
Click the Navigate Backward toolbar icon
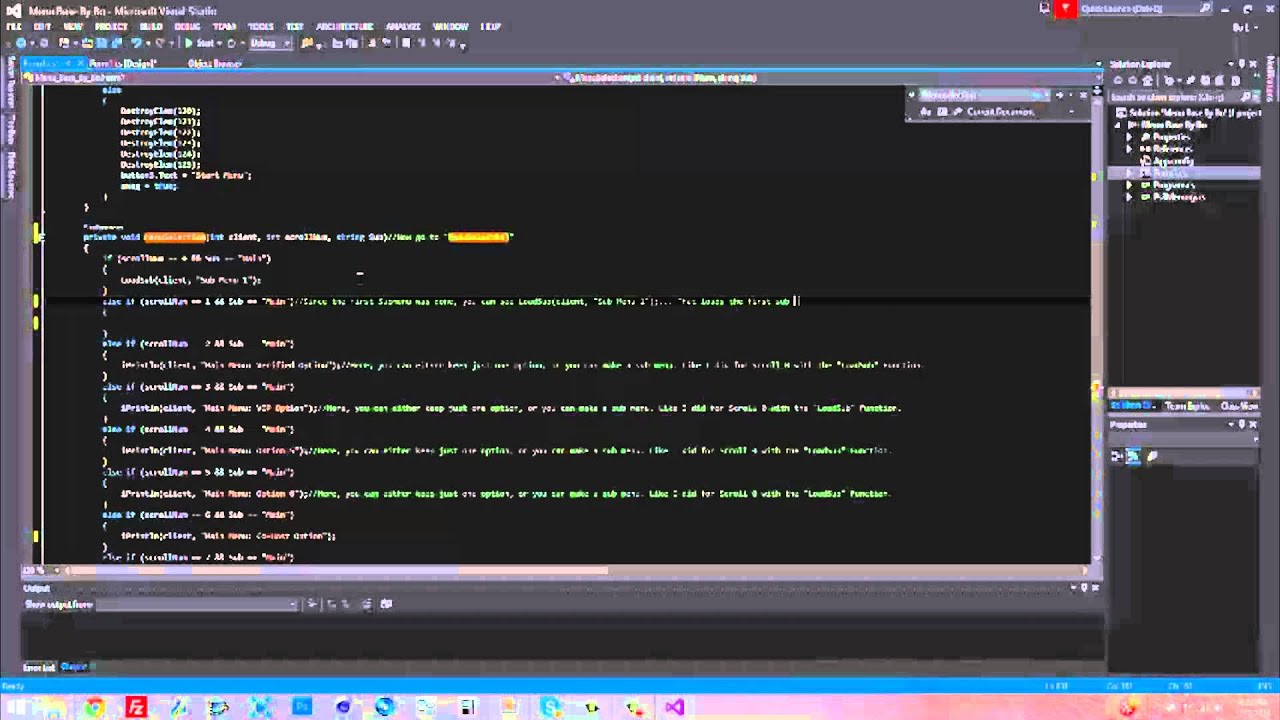[20, 43]
